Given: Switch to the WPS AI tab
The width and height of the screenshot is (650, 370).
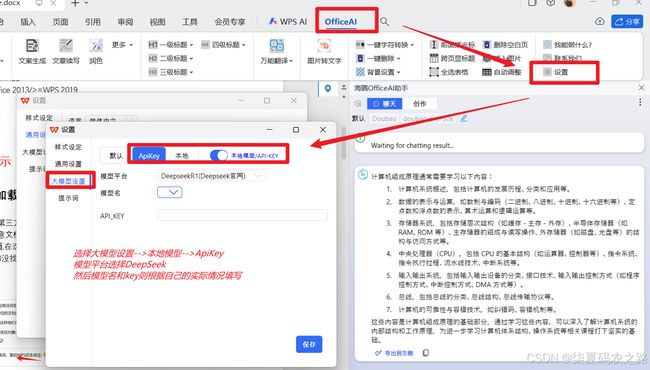Looking at the screenshot, I should tap(288, 22).
